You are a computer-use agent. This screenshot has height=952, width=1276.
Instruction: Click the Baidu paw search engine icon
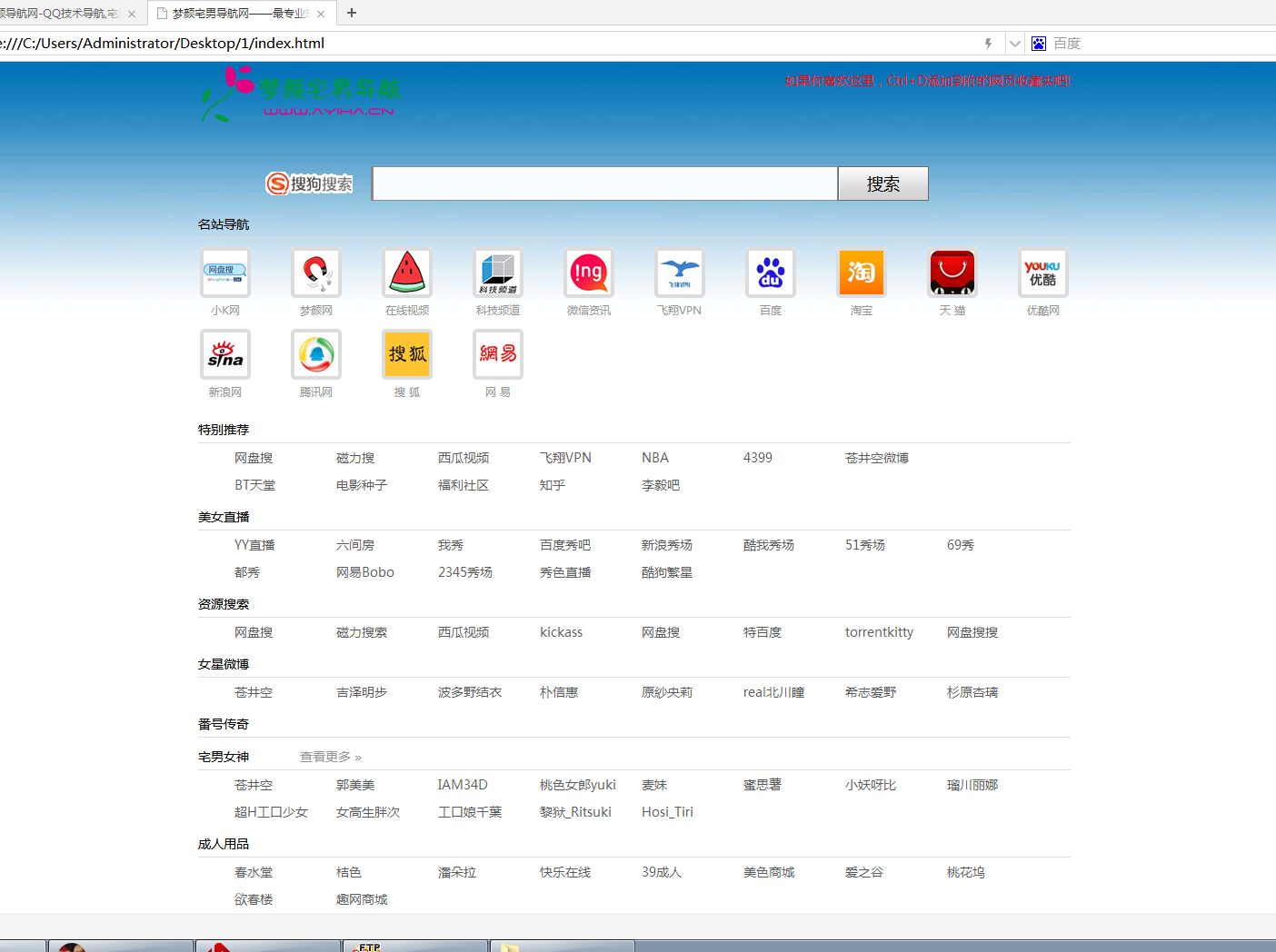point(1039,44)
